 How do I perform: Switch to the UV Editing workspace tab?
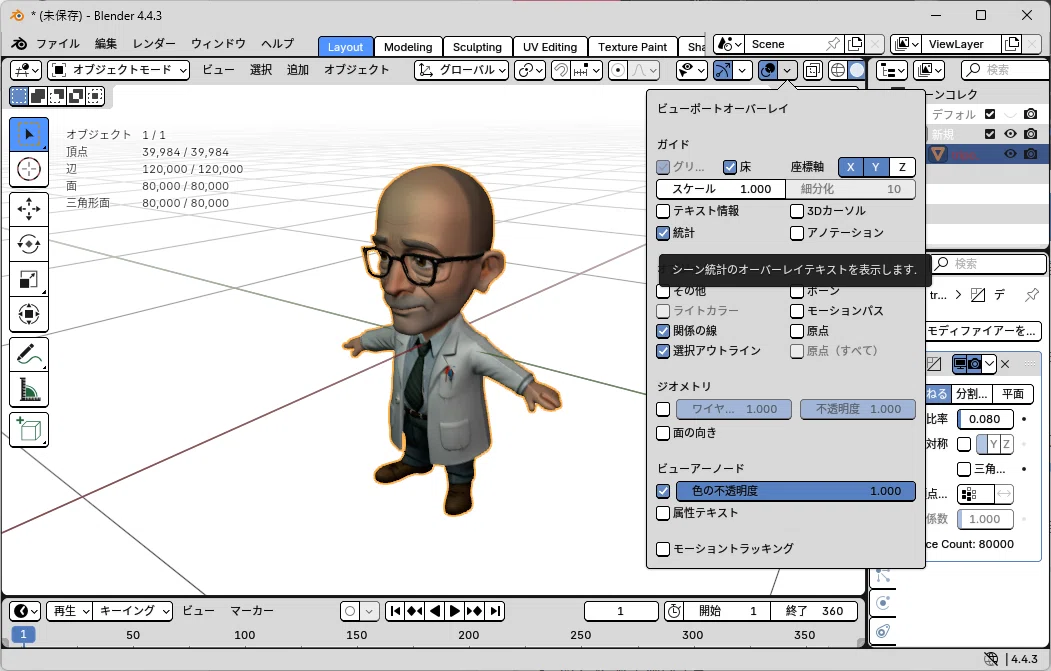point(550,47)
